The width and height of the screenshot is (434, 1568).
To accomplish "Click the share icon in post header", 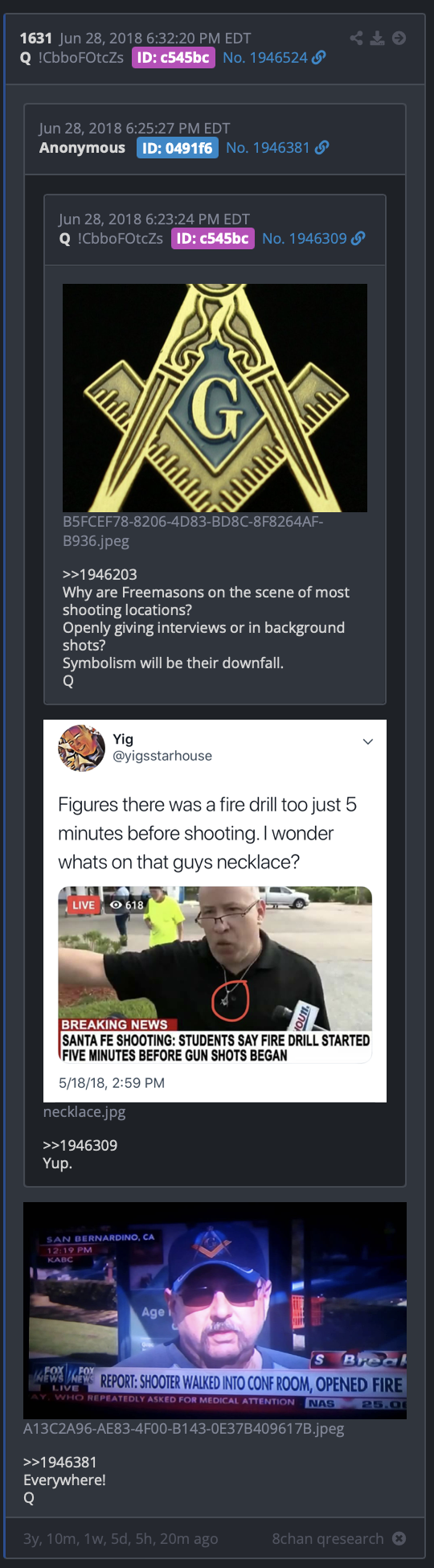I will coord(357,38).
